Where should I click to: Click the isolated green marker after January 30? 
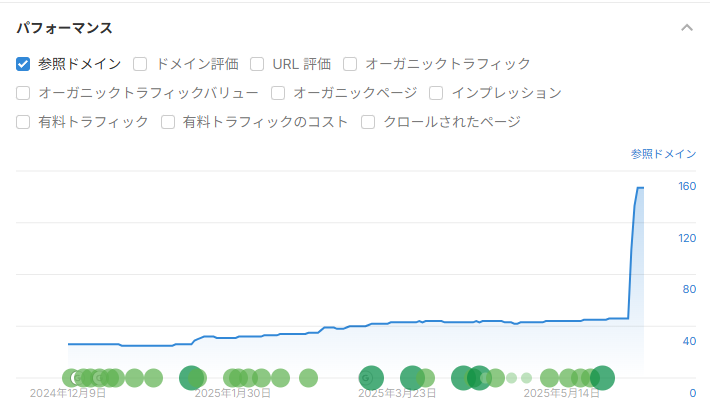coord(308,378)
